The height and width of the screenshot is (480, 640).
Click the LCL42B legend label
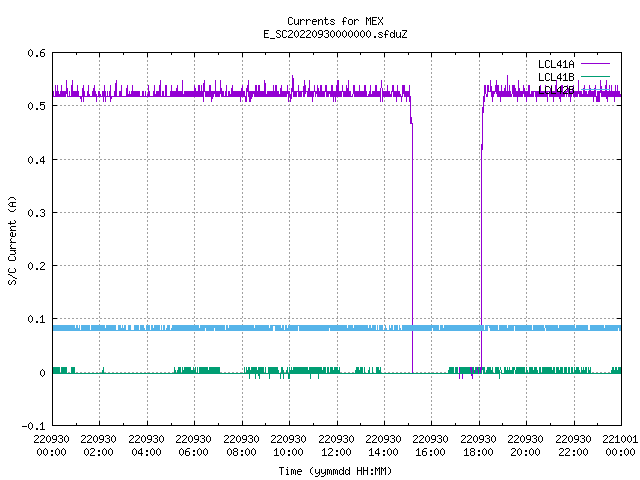coord(556,90)
